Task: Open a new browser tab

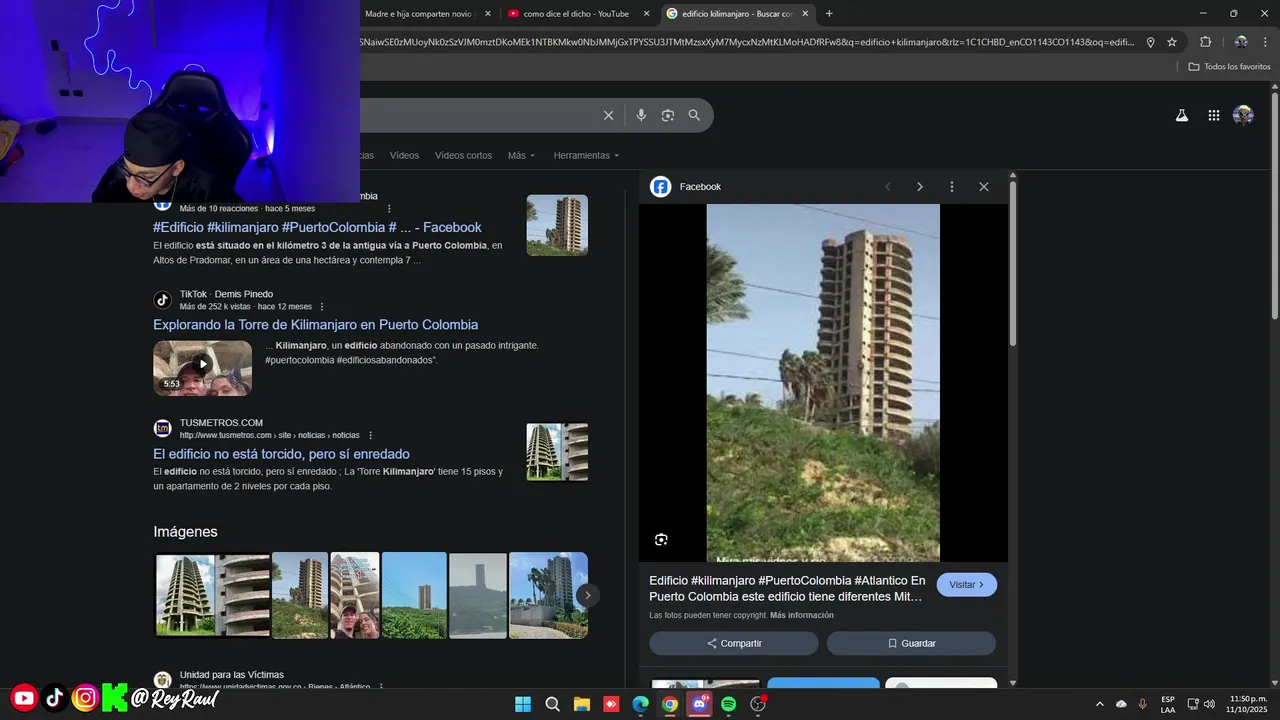Action: (829, 14)
